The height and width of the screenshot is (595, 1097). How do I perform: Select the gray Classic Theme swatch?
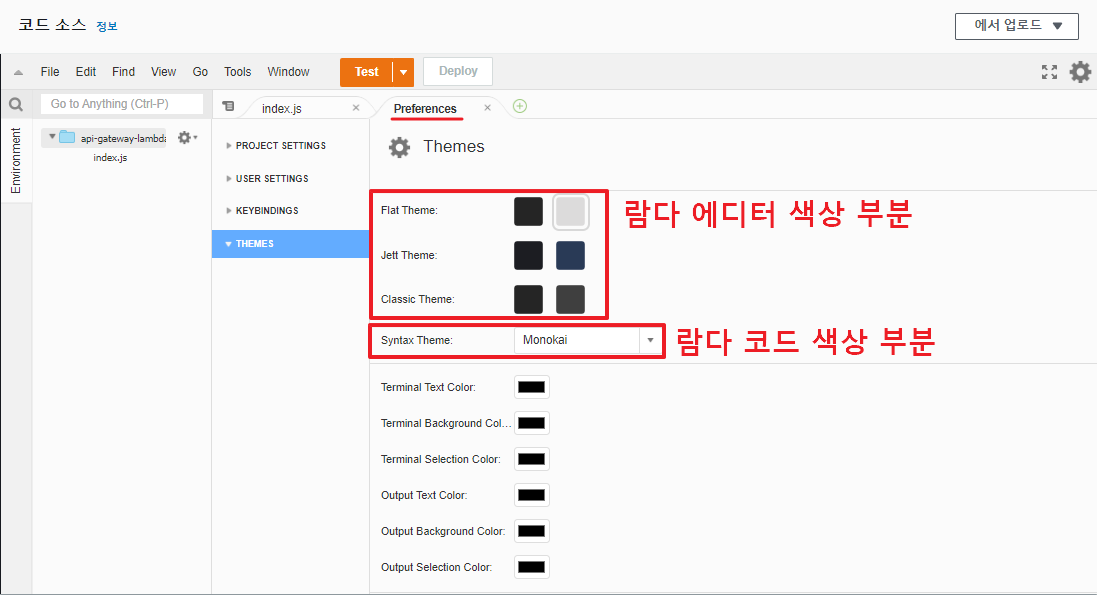coord(570,300)
